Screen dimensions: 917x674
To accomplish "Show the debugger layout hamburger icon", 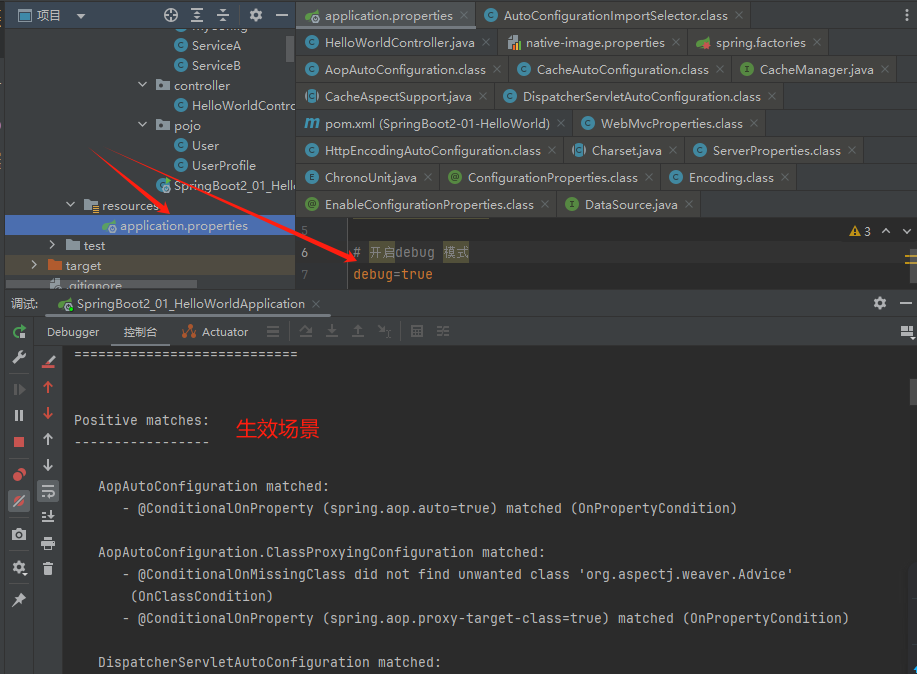I will [x=273, y=332].
